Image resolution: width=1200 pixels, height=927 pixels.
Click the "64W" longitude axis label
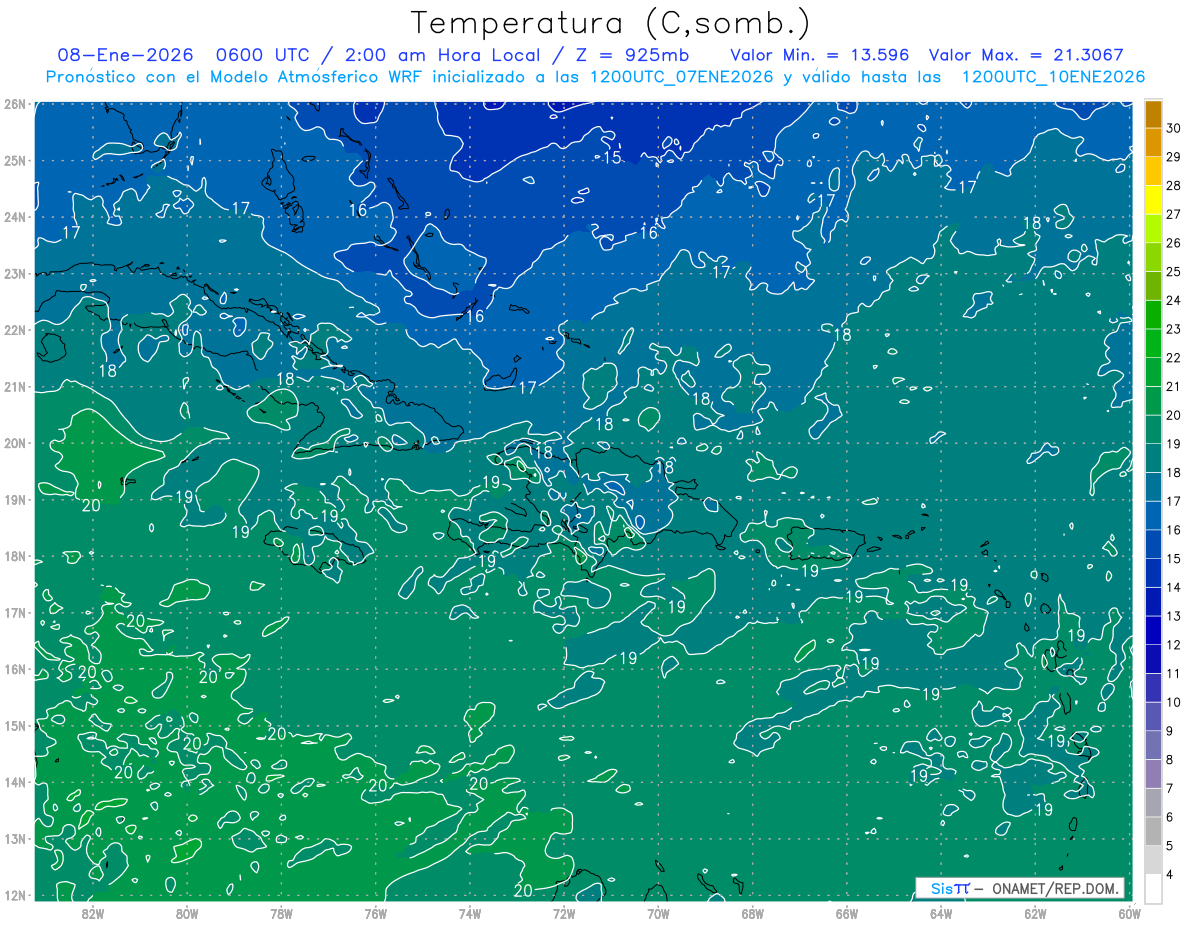[941, 913]
